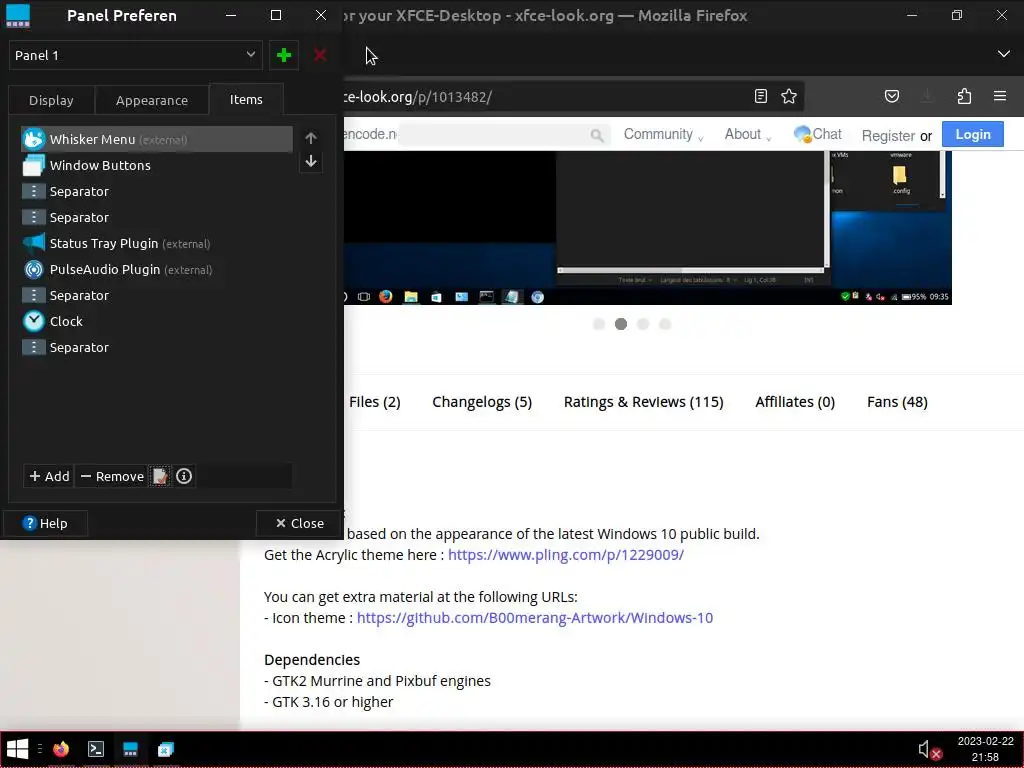Open the Changelogs (5) tab
Image resolution: width=1024 pixels, height=768 pixels.
pyautogui.click(x=482, y=402)
